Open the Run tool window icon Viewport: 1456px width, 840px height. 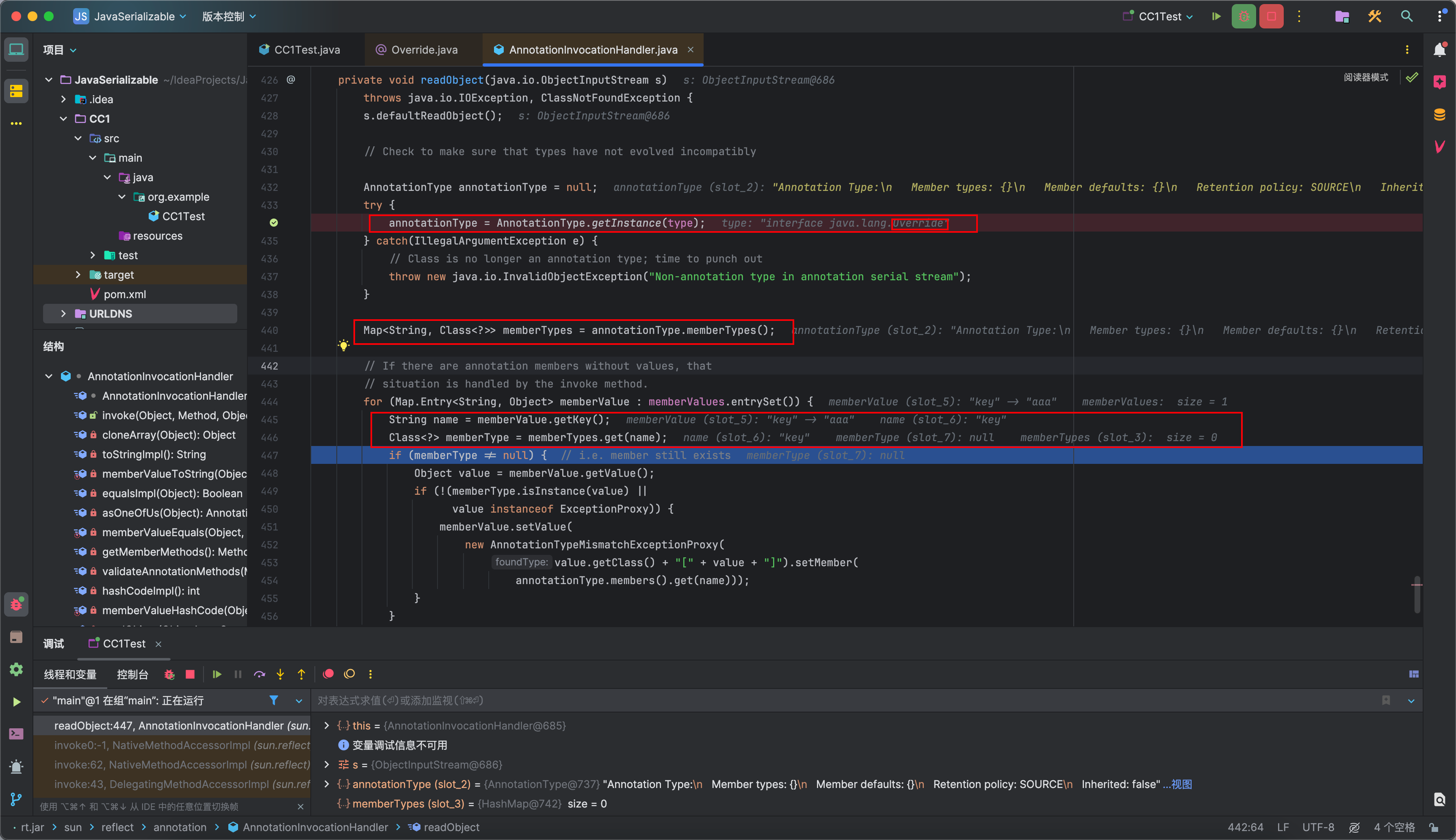point(16,701)
